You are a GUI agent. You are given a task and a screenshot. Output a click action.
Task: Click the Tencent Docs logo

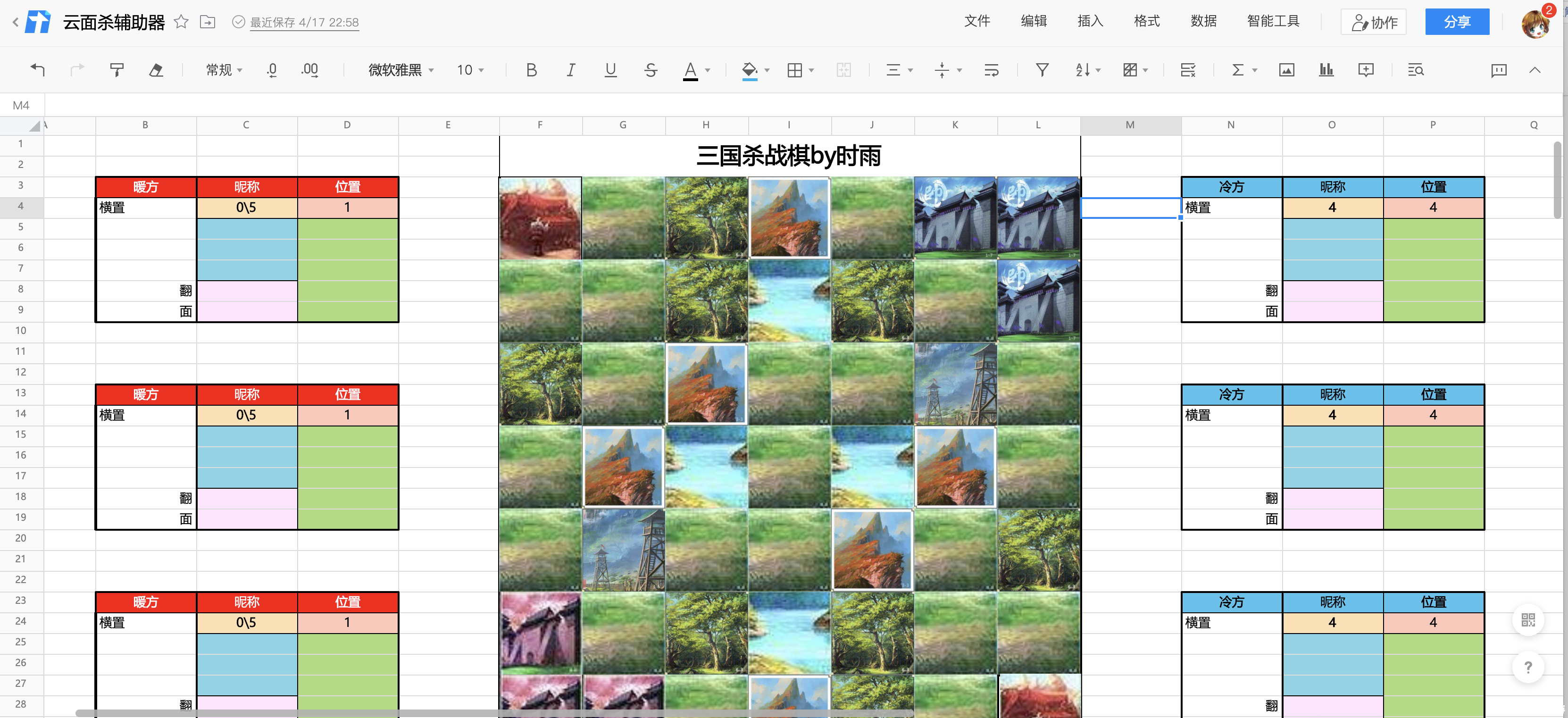tap(38, 23)
